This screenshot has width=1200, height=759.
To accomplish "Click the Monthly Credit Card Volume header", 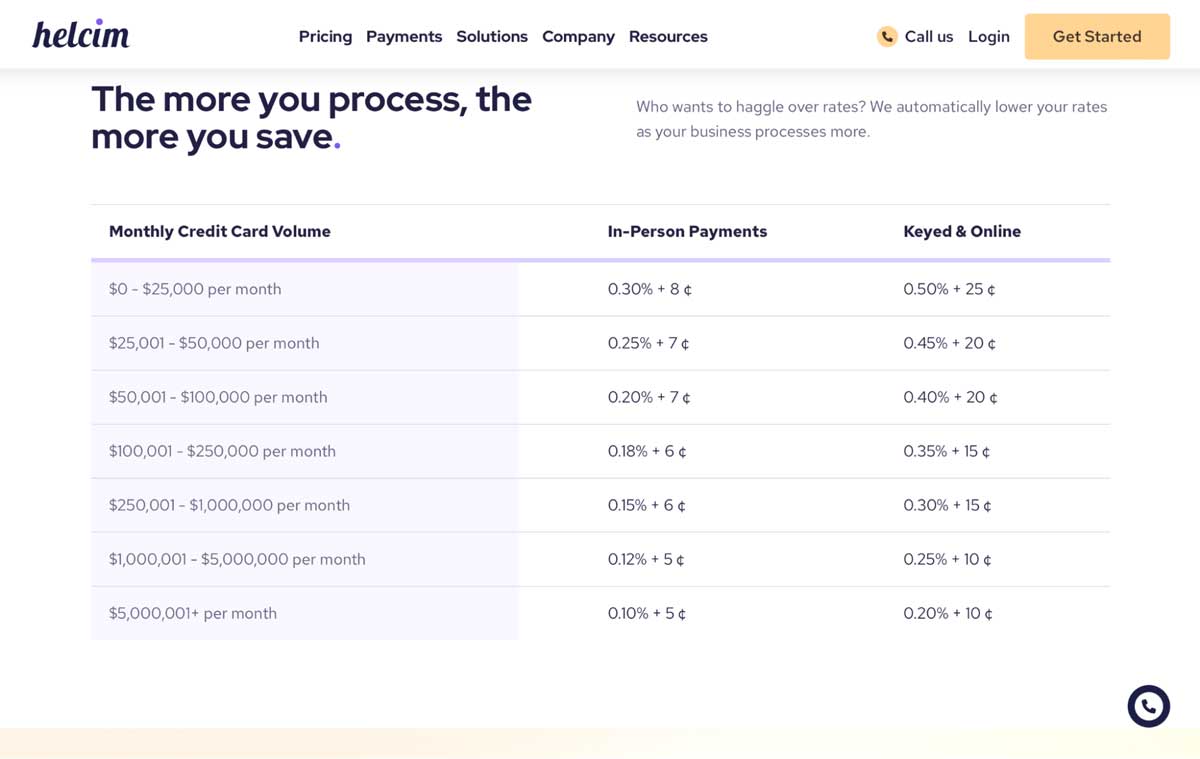I will pyautogui.click(x=220, y=231).
